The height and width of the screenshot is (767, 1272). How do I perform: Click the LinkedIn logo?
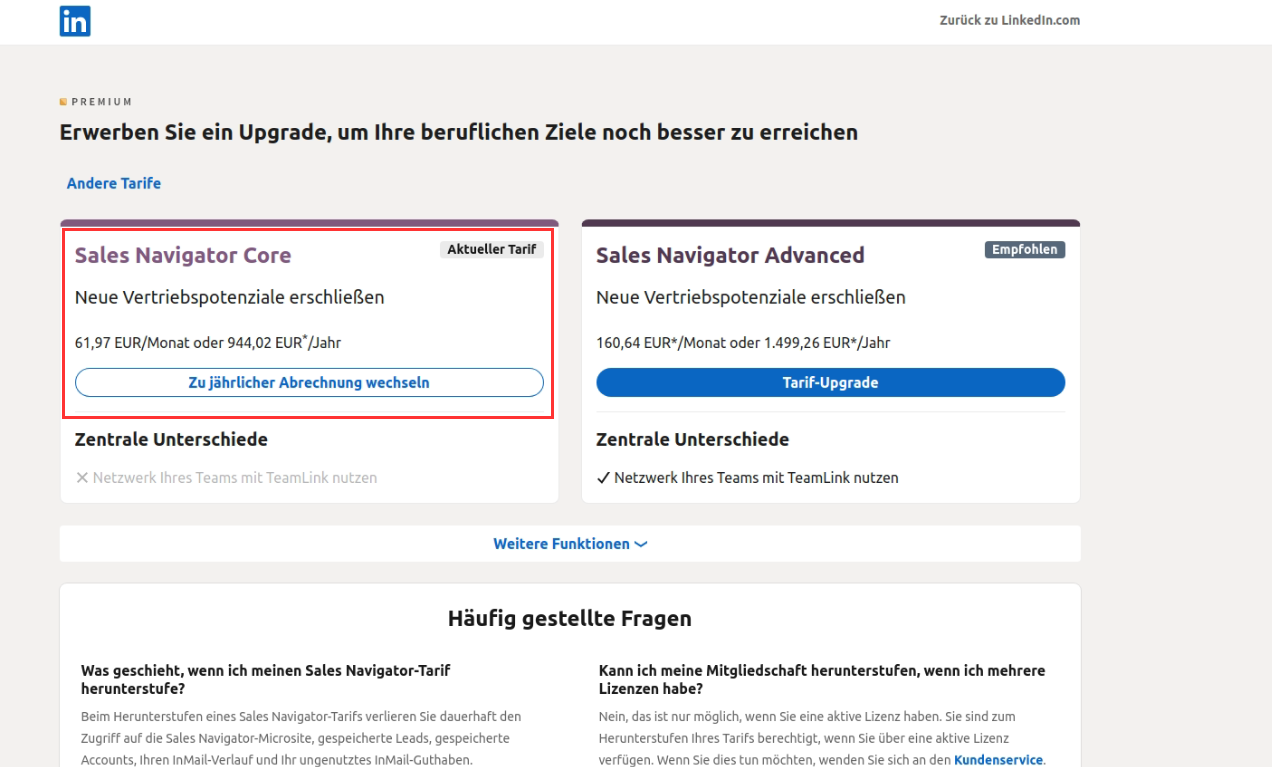point(75,21)
